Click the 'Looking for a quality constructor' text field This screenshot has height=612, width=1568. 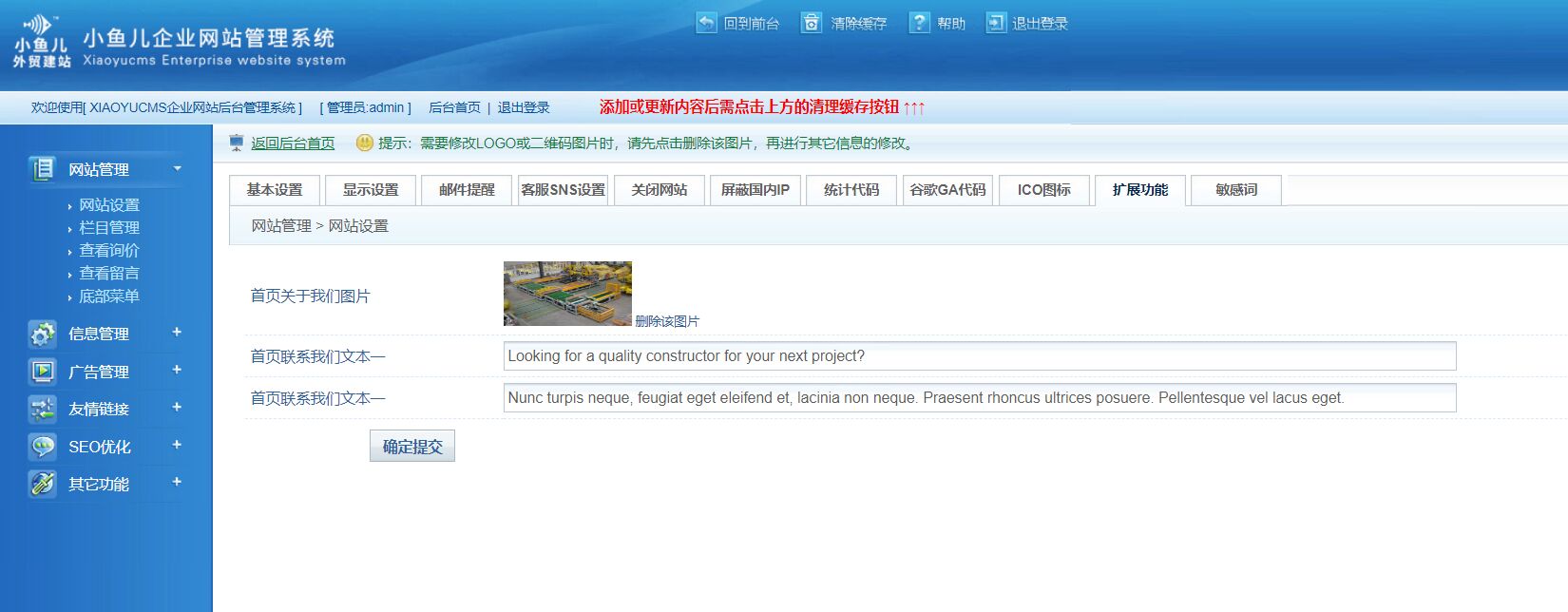point(979,356)
